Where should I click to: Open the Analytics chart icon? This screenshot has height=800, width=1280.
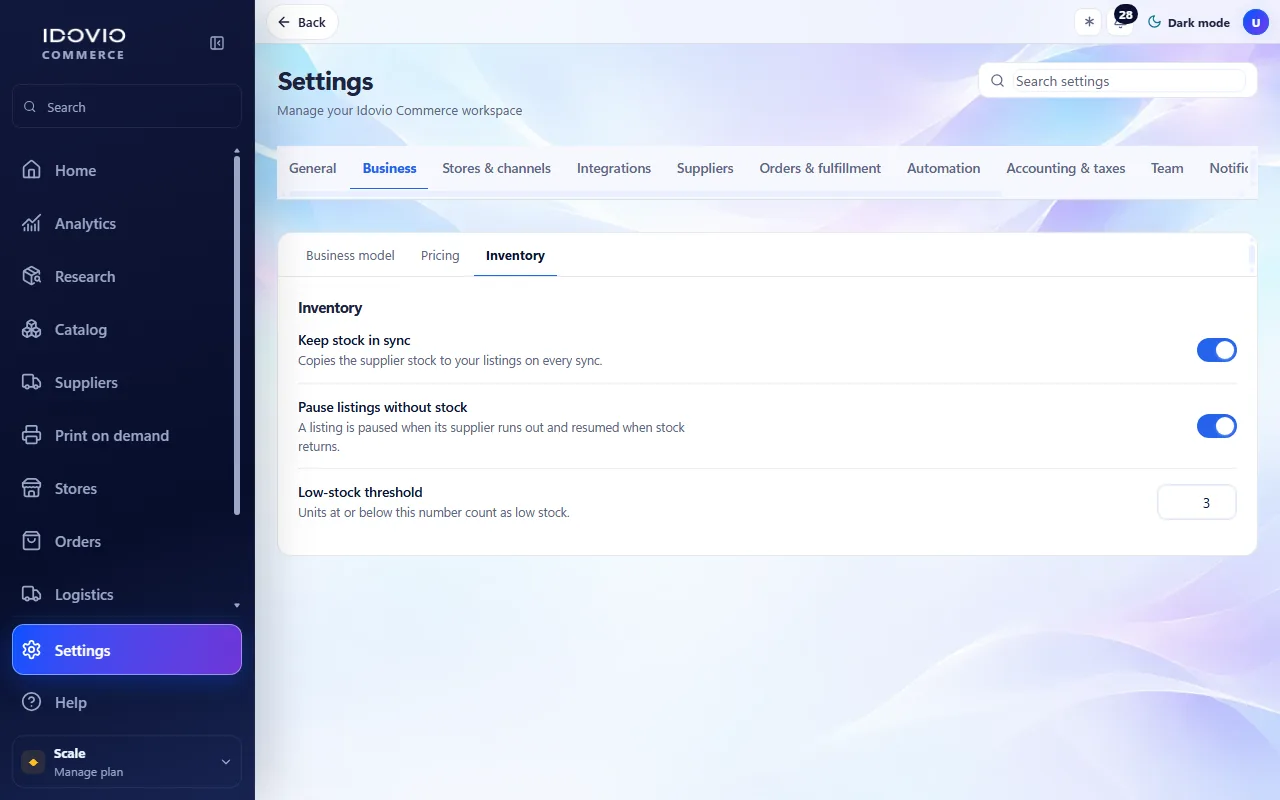tap(32, 223)
